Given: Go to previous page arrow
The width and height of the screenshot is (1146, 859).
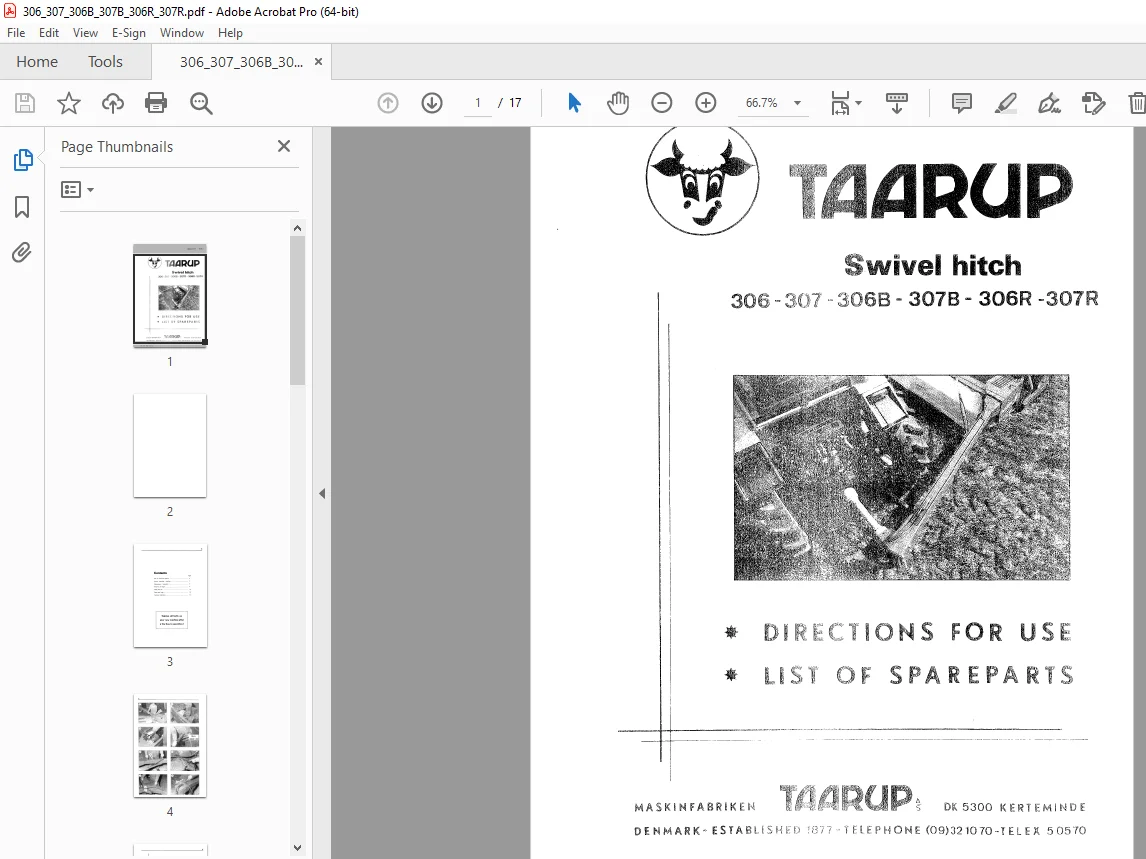Looking at the screenshot, I should click(x=388, y=103).
